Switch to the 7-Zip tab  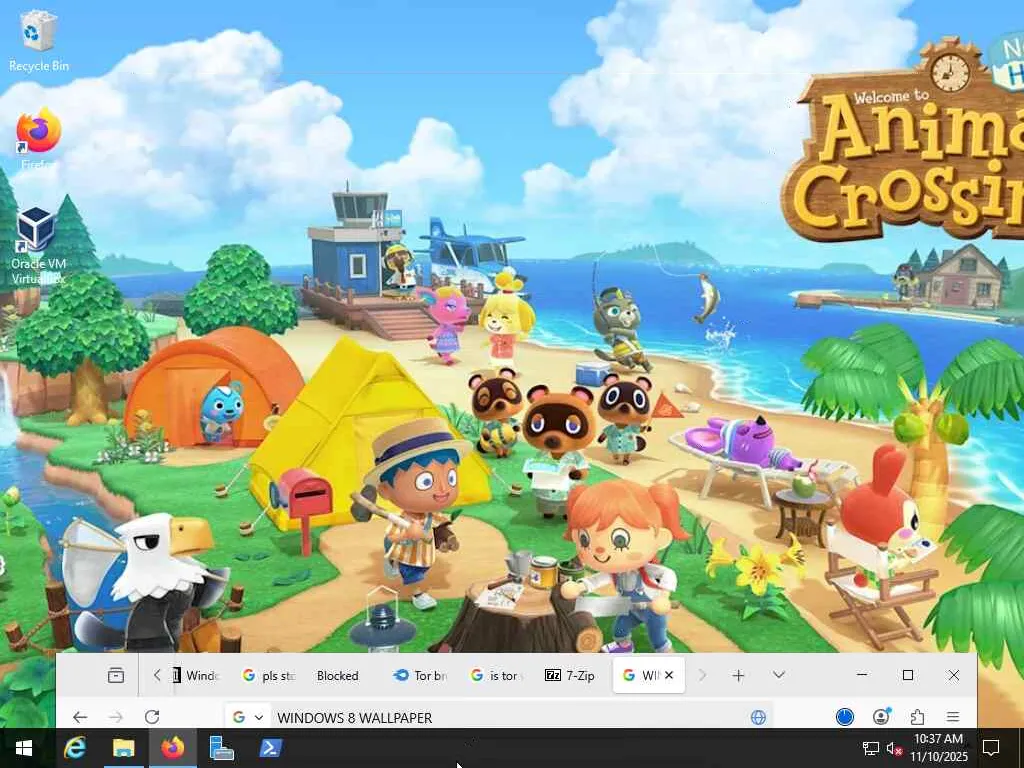pyautogui.click(x=569, y=675)
